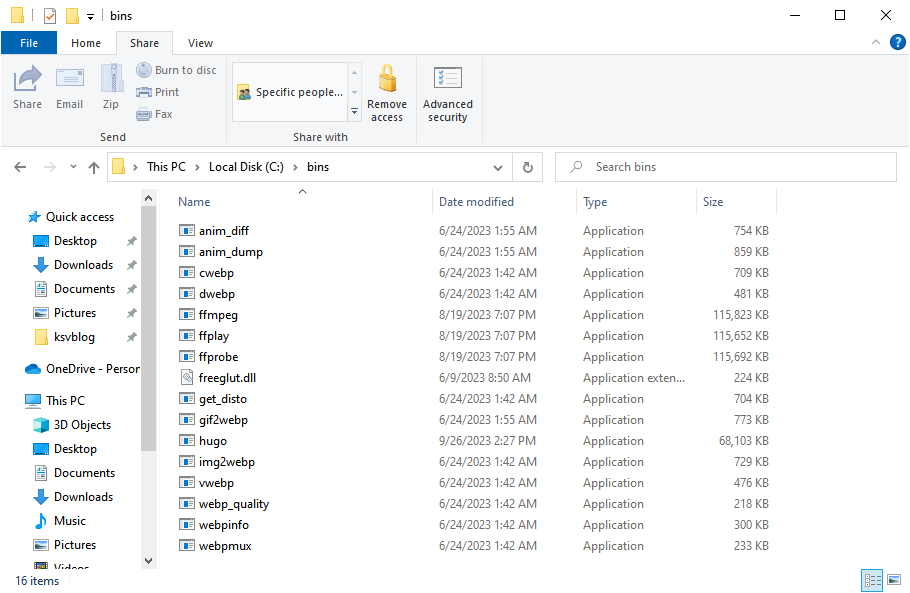
Task: Click the Email icon in Send group
Action: [70, 87]
